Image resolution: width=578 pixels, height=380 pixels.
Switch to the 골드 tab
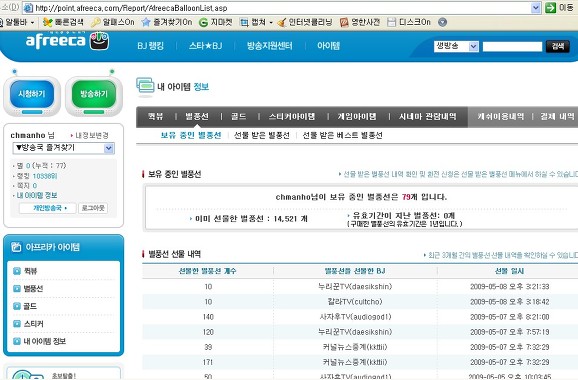238,116
